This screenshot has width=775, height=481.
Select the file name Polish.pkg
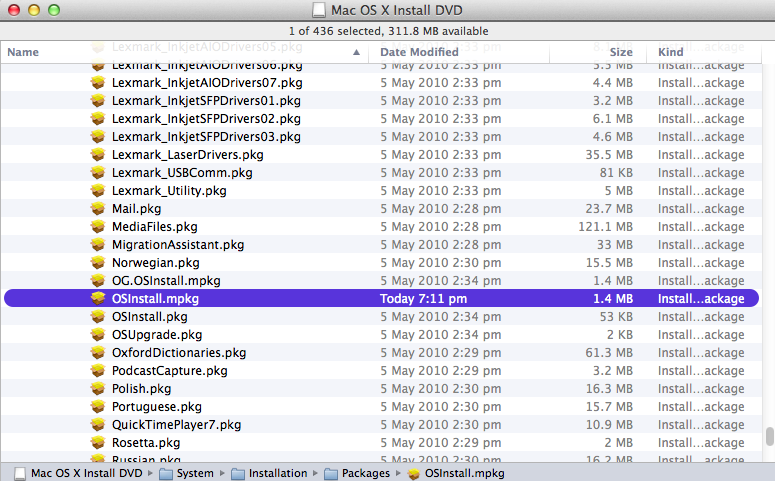tap(141, 389)
